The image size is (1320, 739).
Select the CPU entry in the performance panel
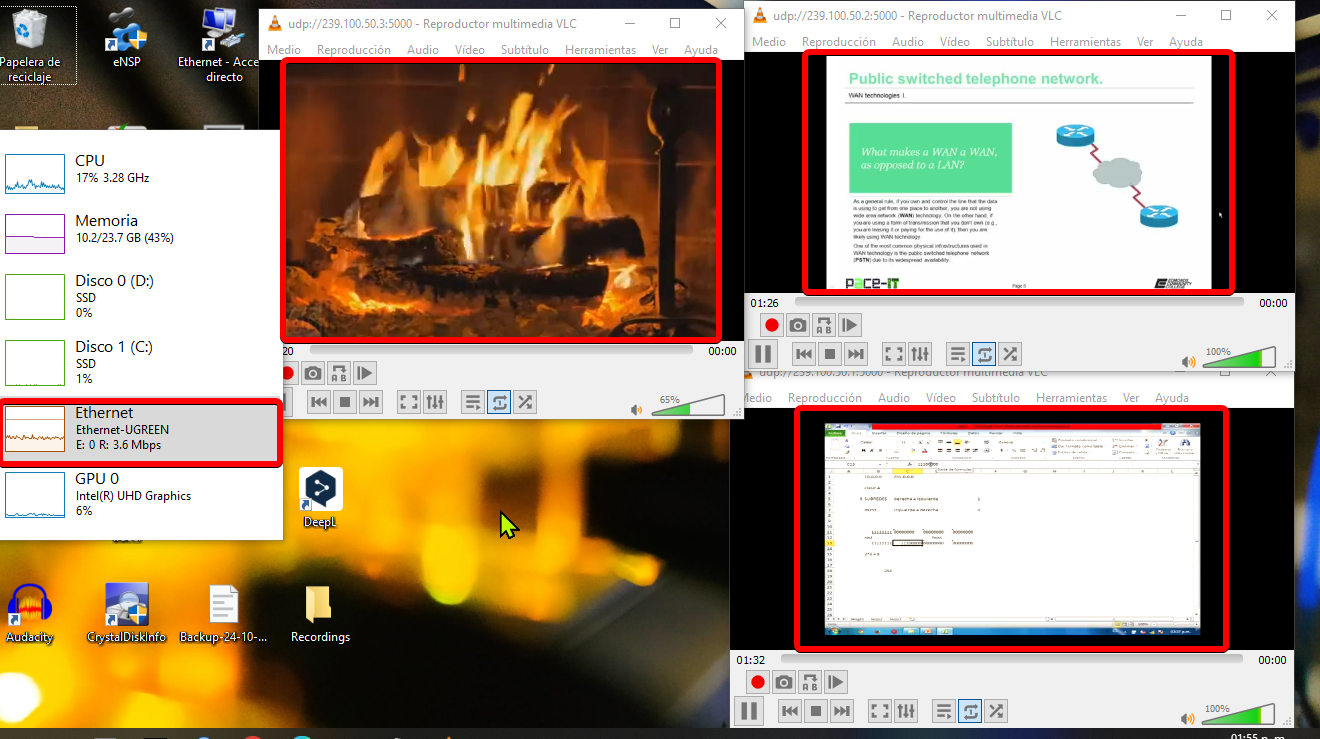click(140, 169)
